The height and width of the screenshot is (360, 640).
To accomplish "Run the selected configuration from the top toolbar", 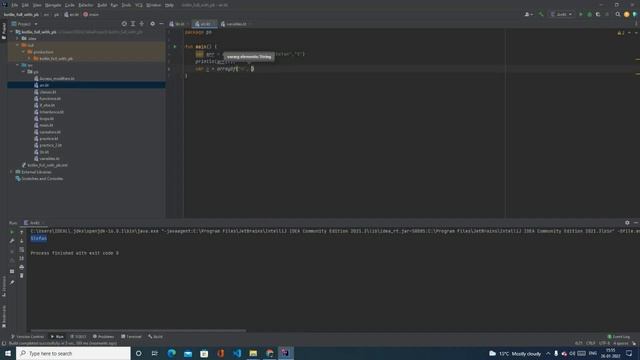I will pyautogui.click(x=581, y=14).
